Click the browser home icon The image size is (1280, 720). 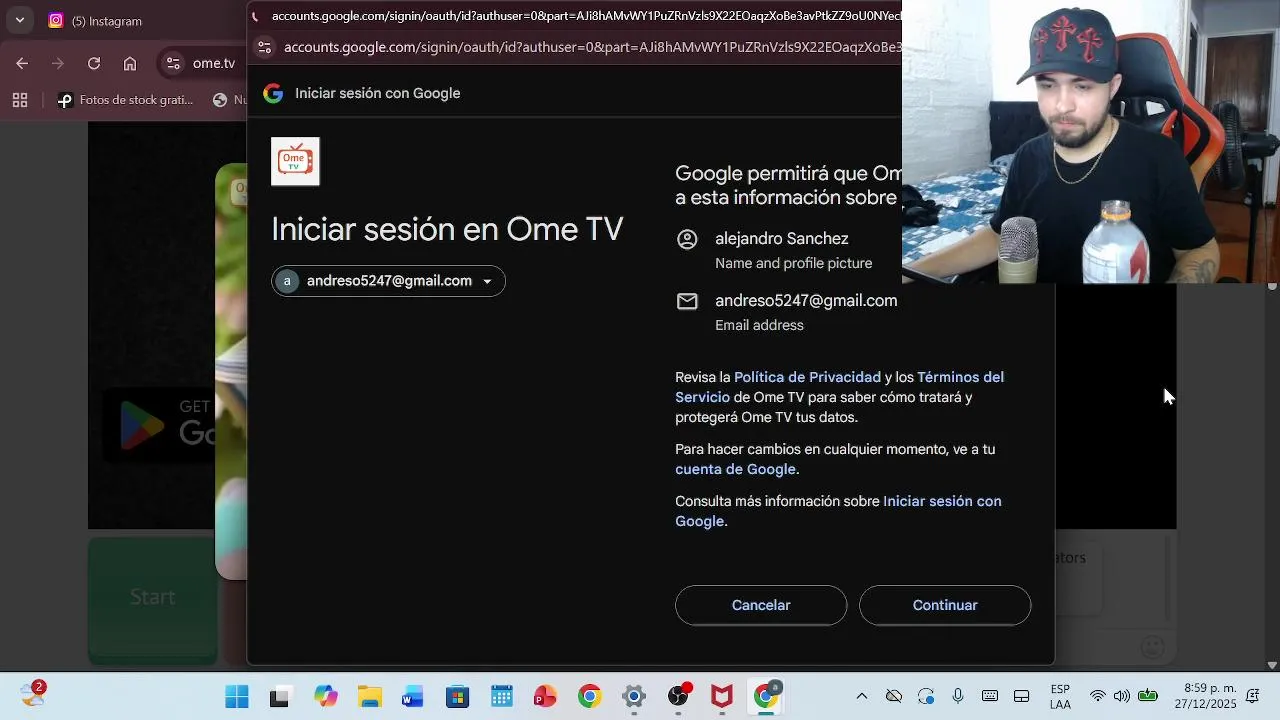130,63
